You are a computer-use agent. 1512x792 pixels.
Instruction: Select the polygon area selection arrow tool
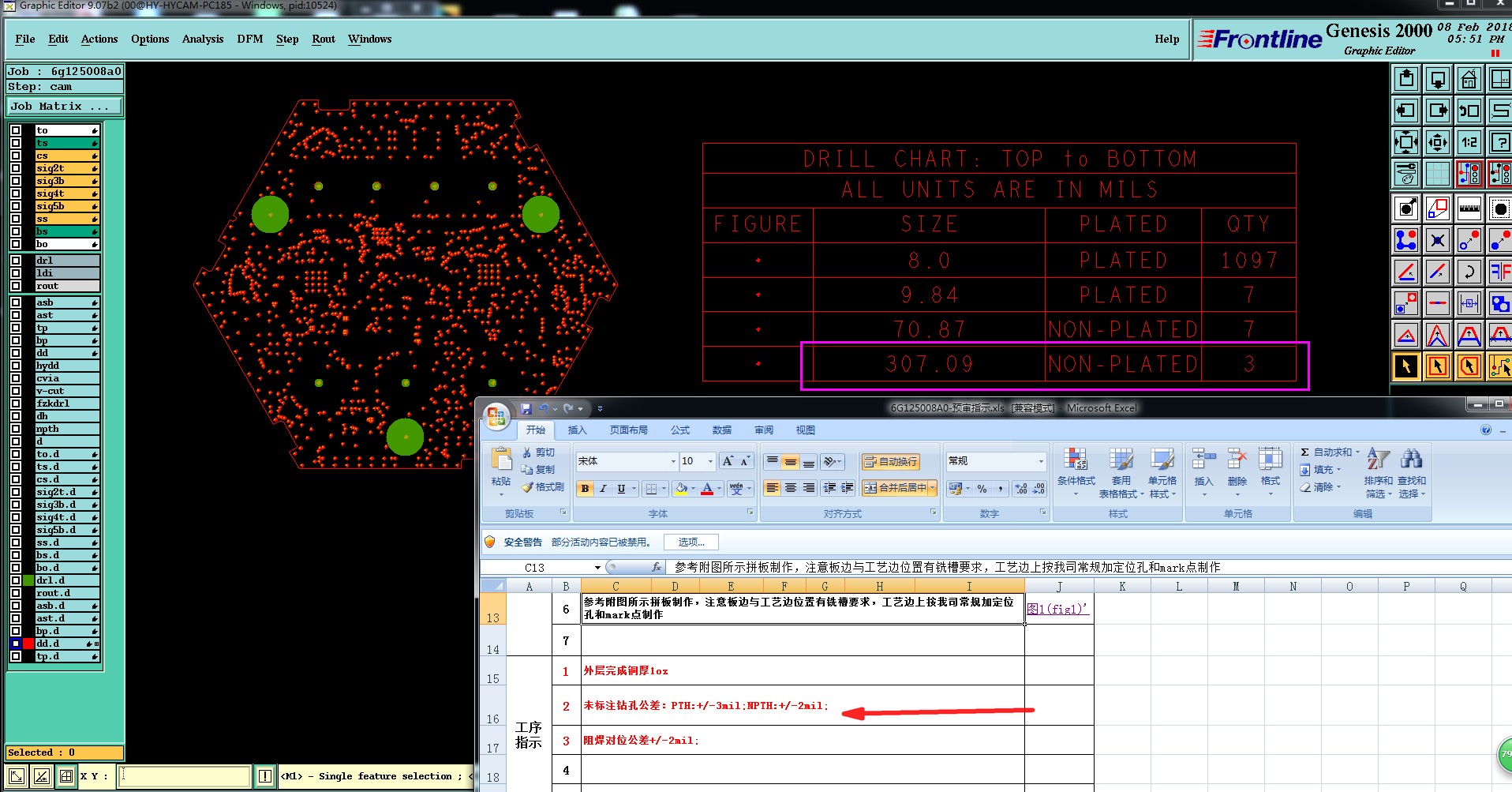(x=1469, y=366)
